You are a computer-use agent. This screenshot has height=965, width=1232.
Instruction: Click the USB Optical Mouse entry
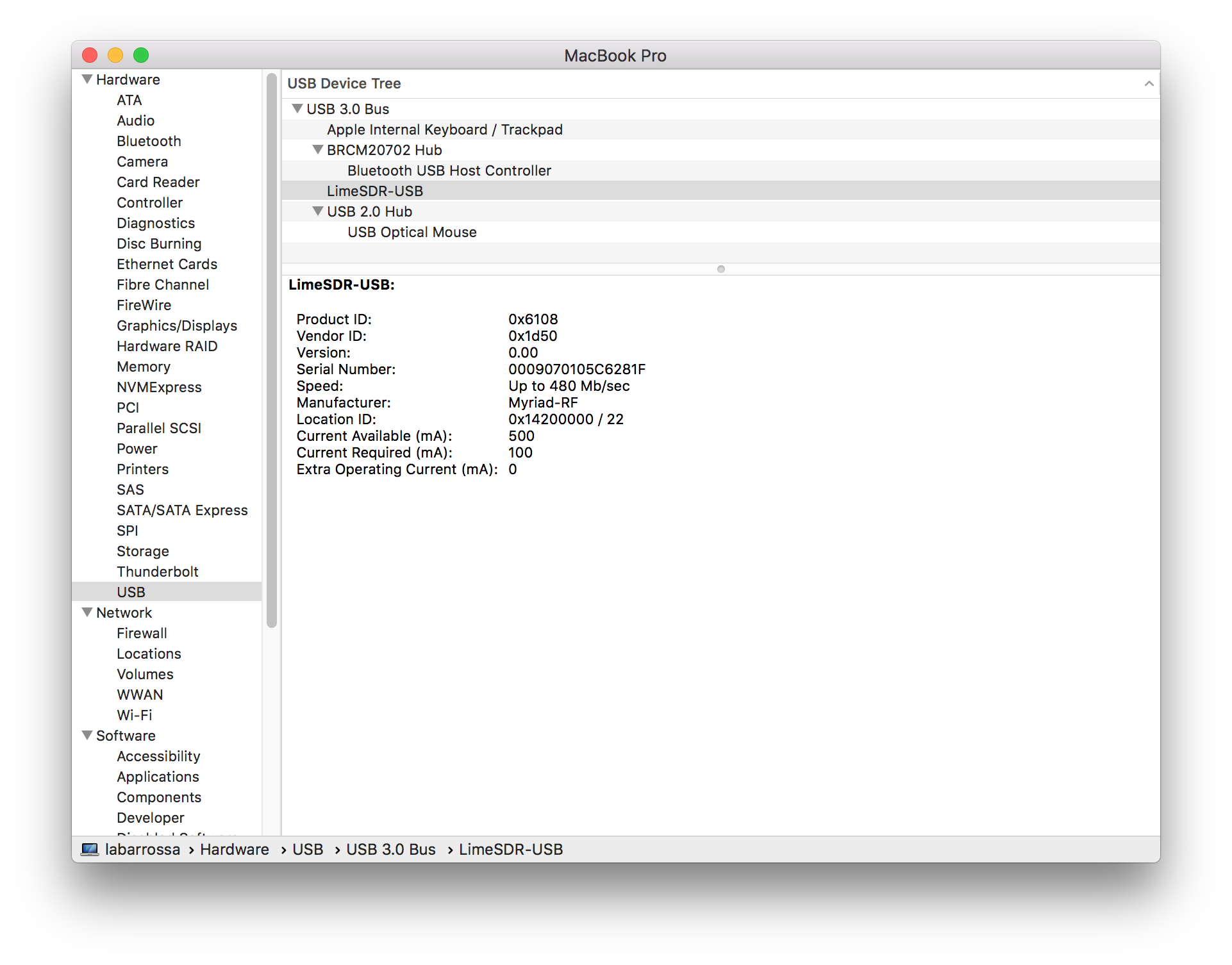pos(412,232)
